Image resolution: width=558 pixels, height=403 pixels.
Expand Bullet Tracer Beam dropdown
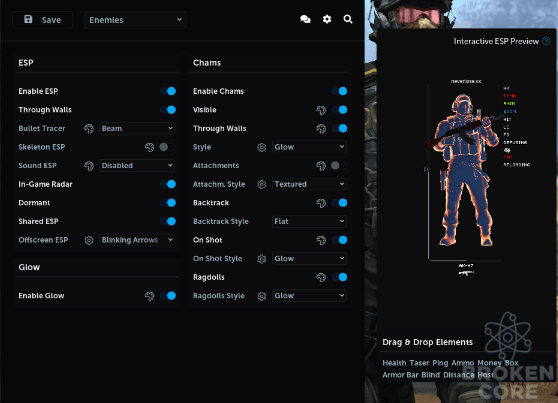pyautogui.click(x=137, y=129)
